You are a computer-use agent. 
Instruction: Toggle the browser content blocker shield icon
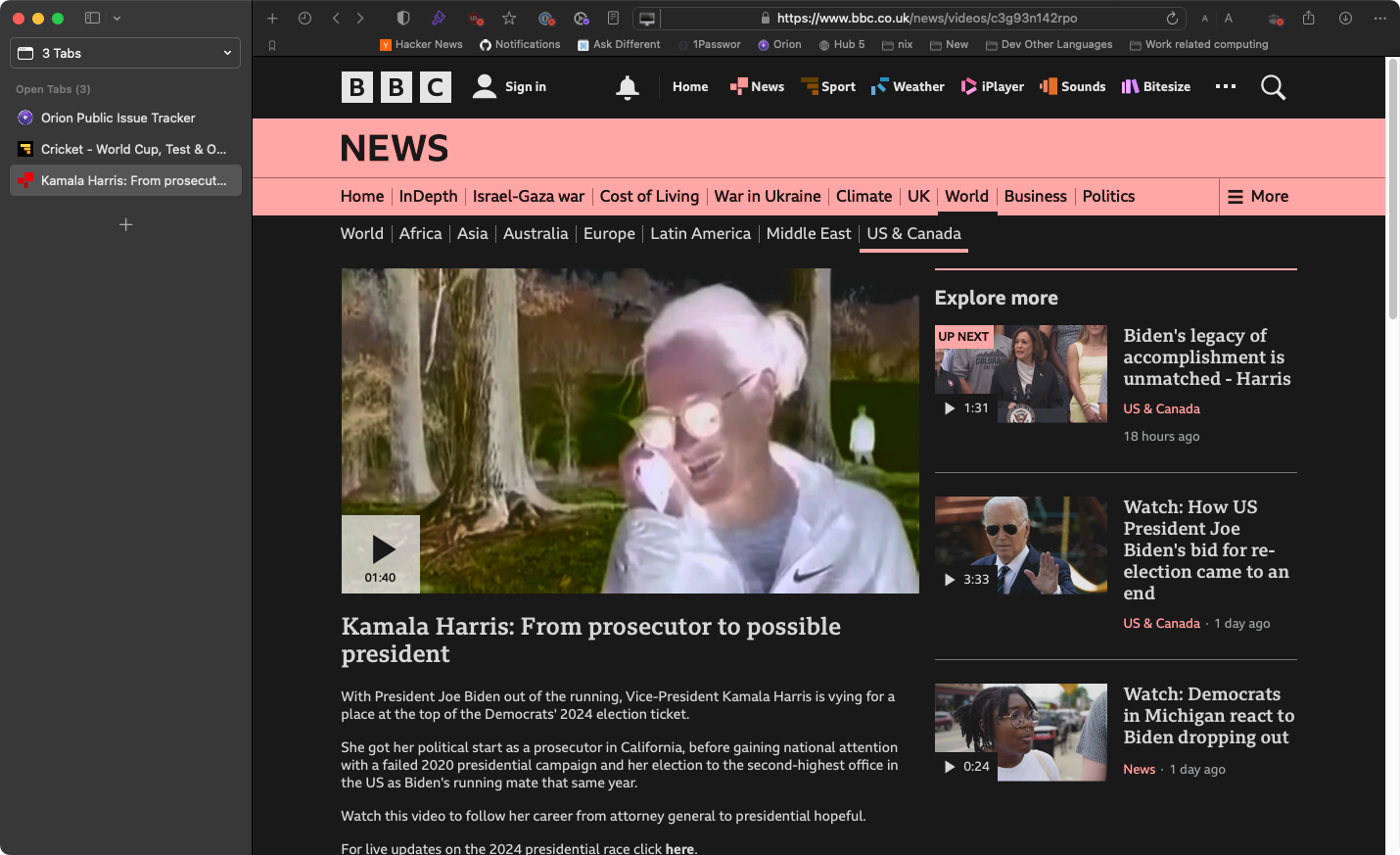(x=402, y=18)
